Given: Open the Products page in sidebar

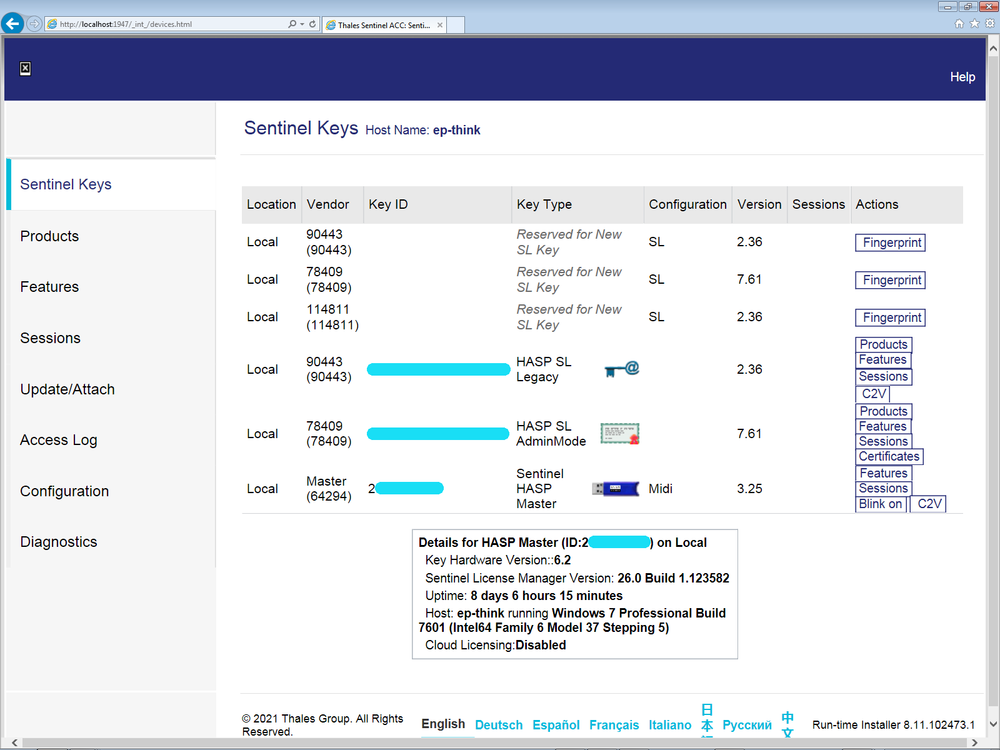Looking at the screenshot, I should click(x=49, y=236).
